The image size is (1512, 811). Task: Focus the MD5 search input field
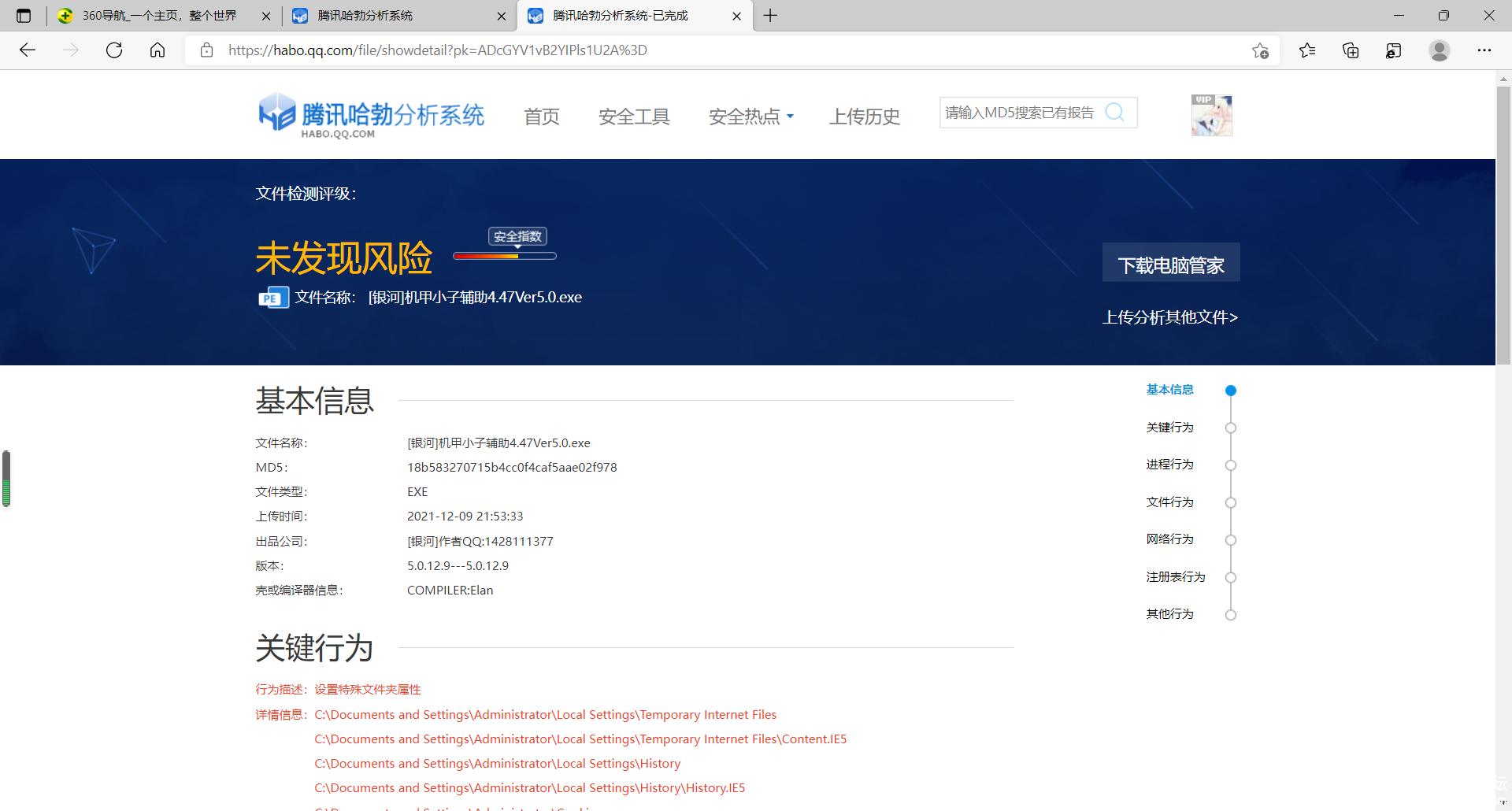click(1020, 113)
